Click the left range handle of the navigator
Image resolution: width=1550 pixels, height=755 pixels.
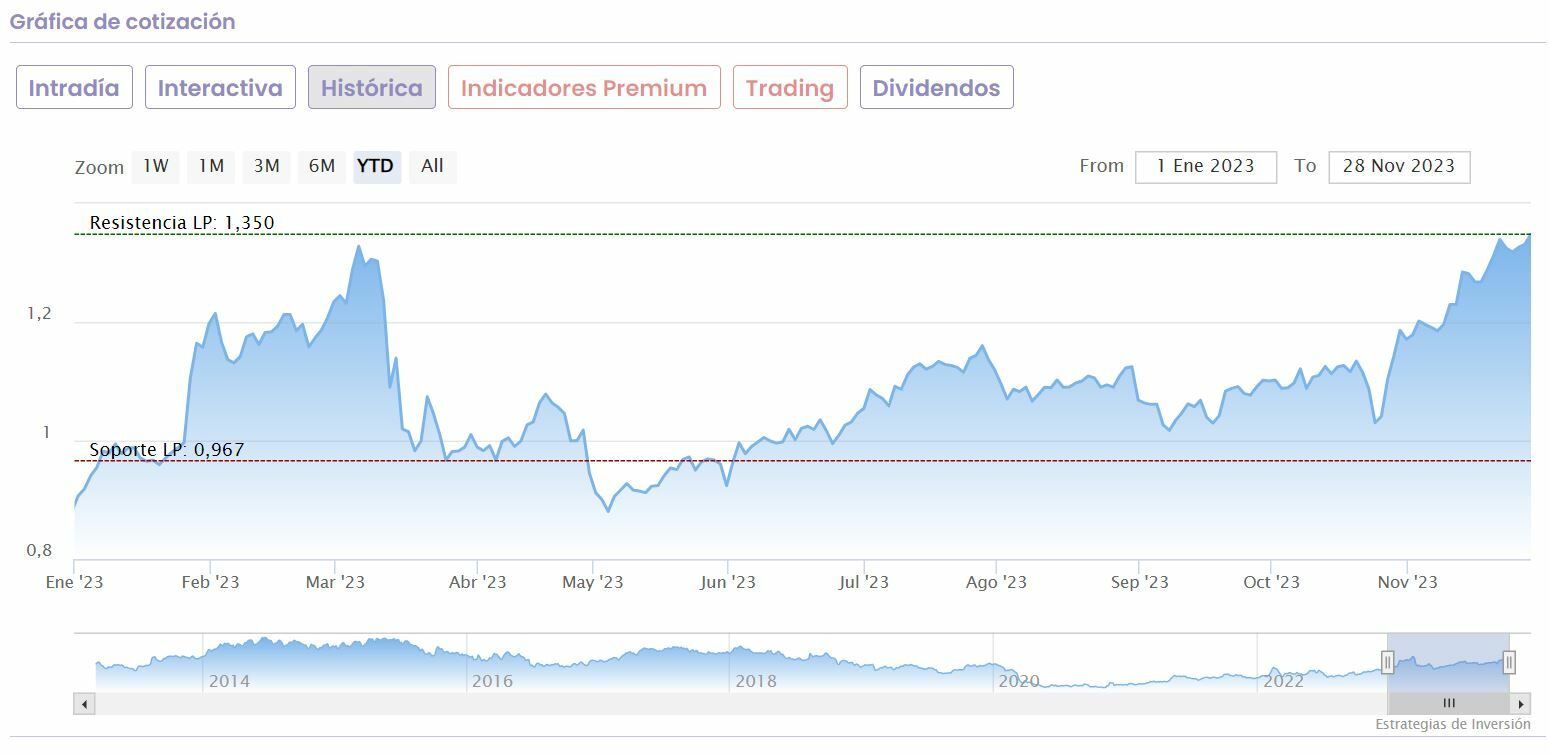pos(1388,662)
